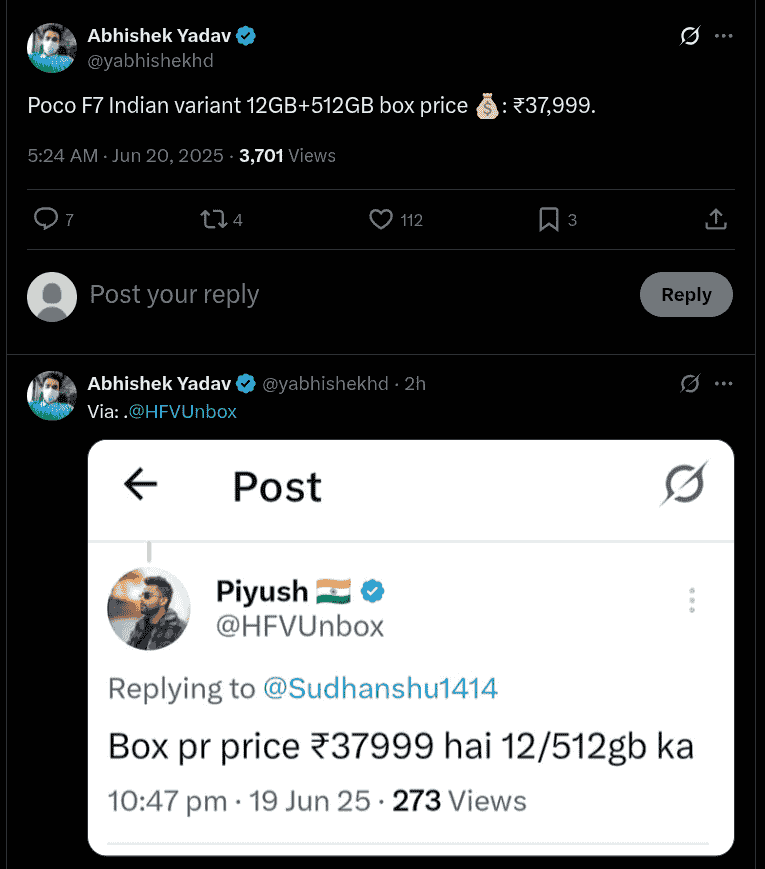Image resolution: width=765 pixels, height=869 pixels.
Task: Open the reply icon on the Poco F7 post
Action: (x=45, y=218)
